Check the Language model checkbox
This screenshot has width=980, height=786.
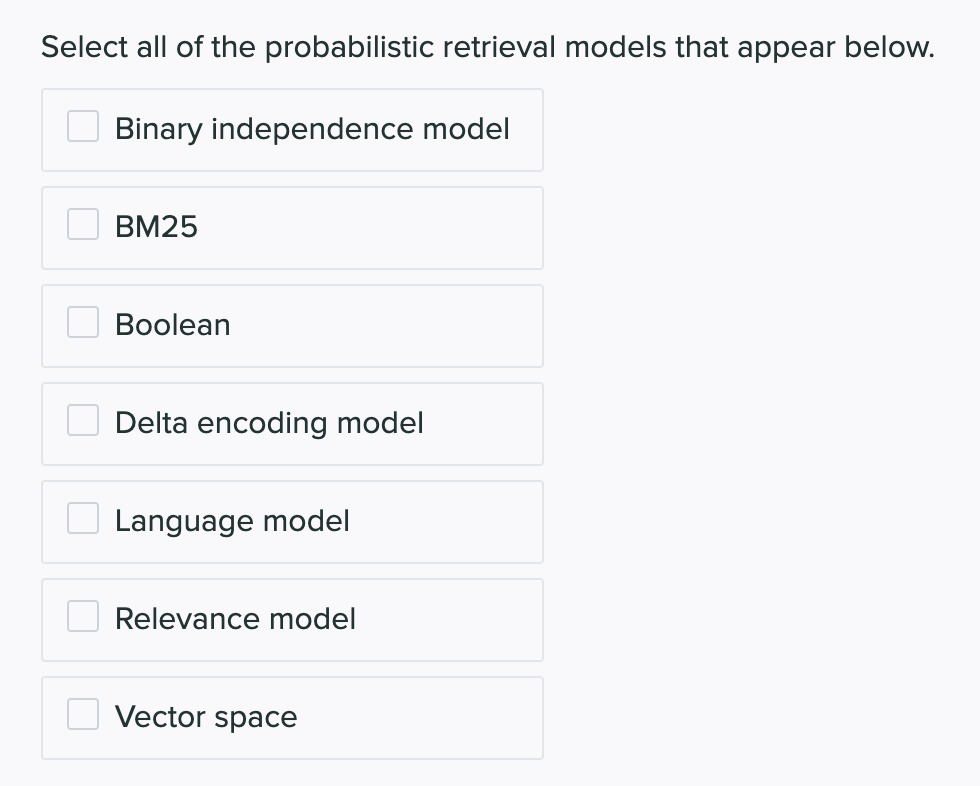click(83, 518)
